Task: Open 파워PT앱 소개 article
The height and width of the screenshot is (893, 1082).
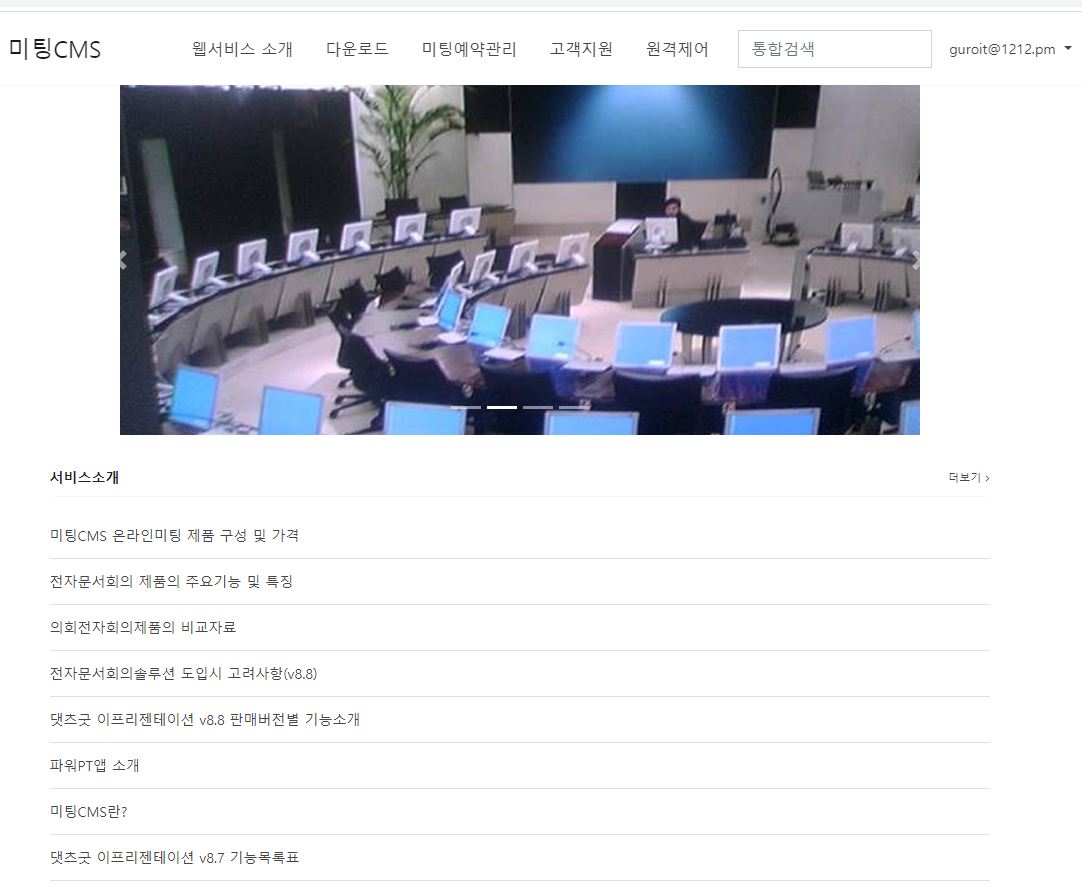Action: coord(95,765)
